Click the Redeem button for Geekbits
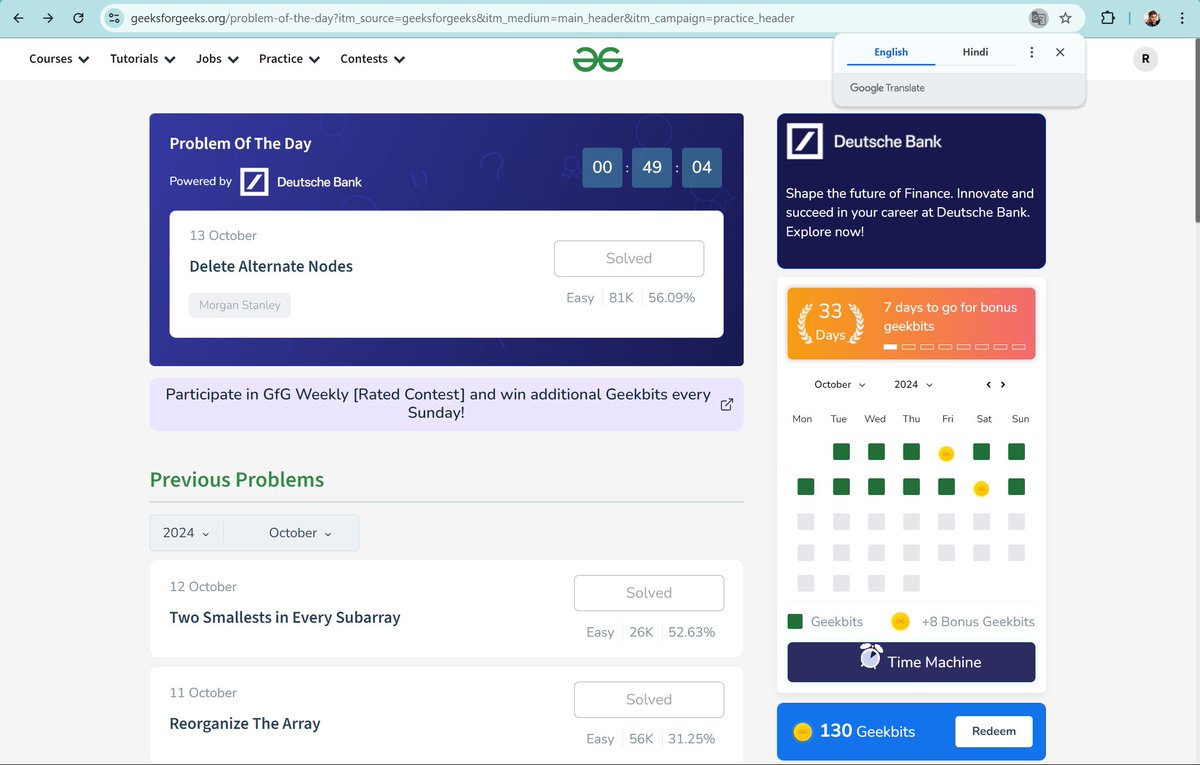 point(993,731)
